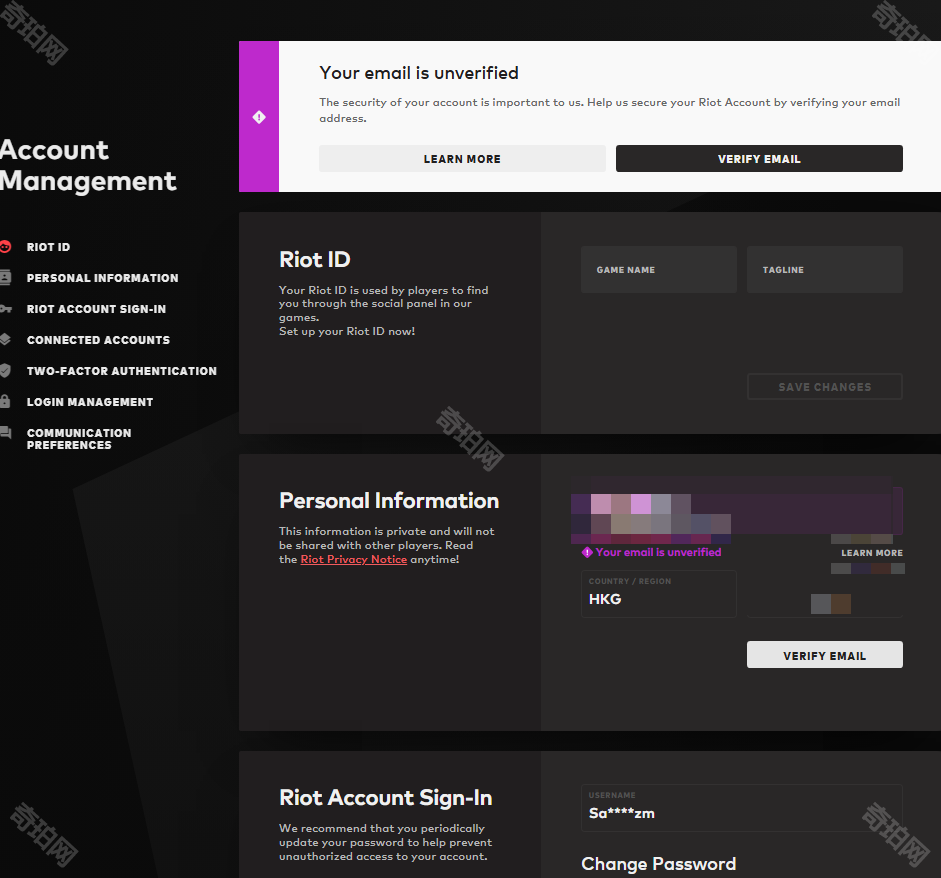Click the alert icon beside 'Your email is unverified'
Screen dimensions: 941x878
pyautogui.click(x=587, y=552)
